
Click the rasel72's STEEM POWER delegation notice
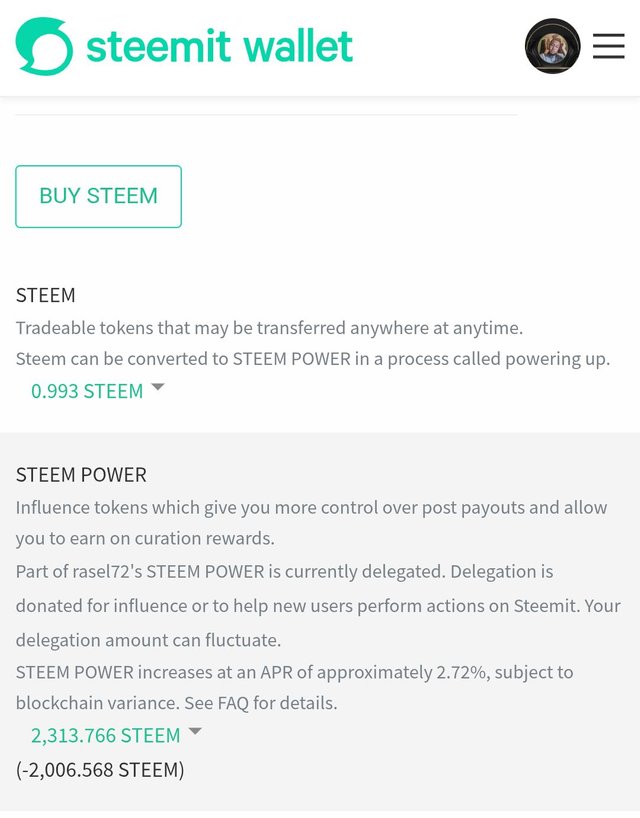pyautogui.click(x=318, y=606)
